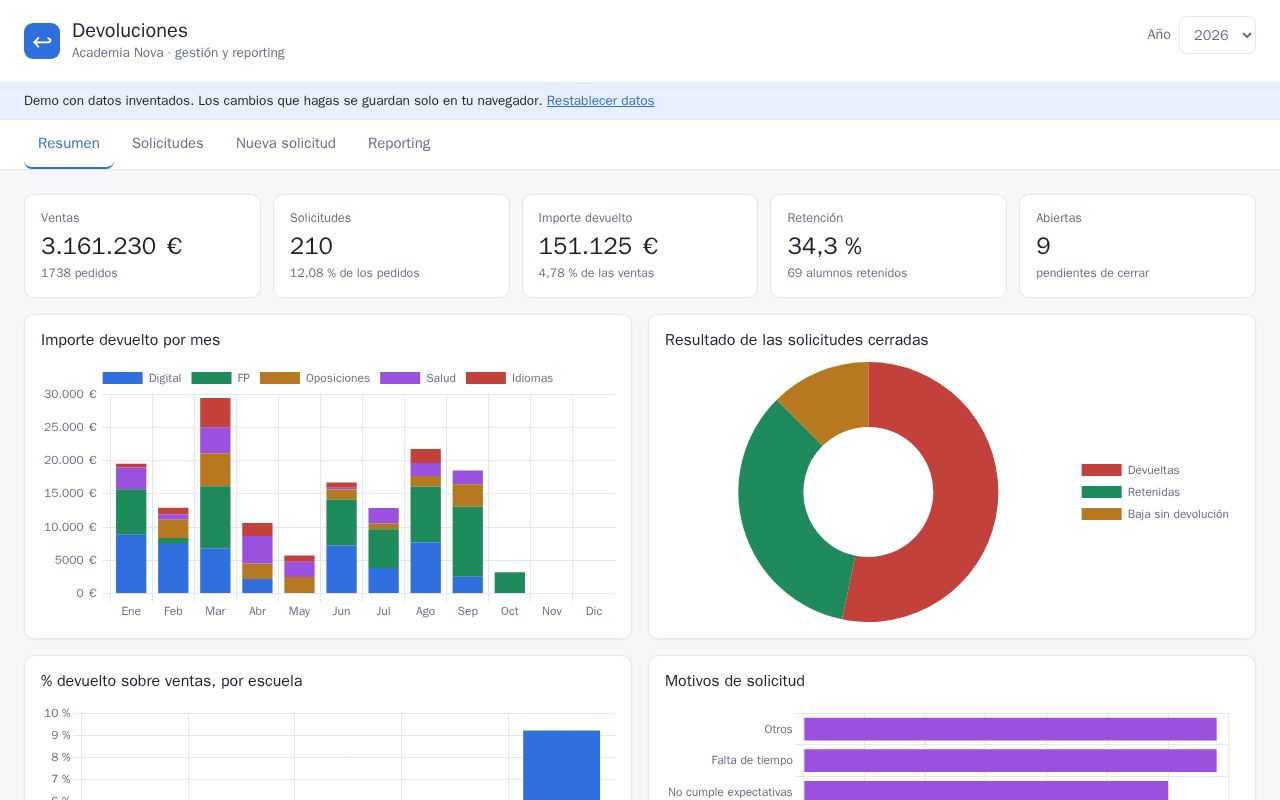Image resolution: width=1280 pixels, height=800 pixels.
Task: Click the Ago bar in monthly chart
Action: (425, 521)
